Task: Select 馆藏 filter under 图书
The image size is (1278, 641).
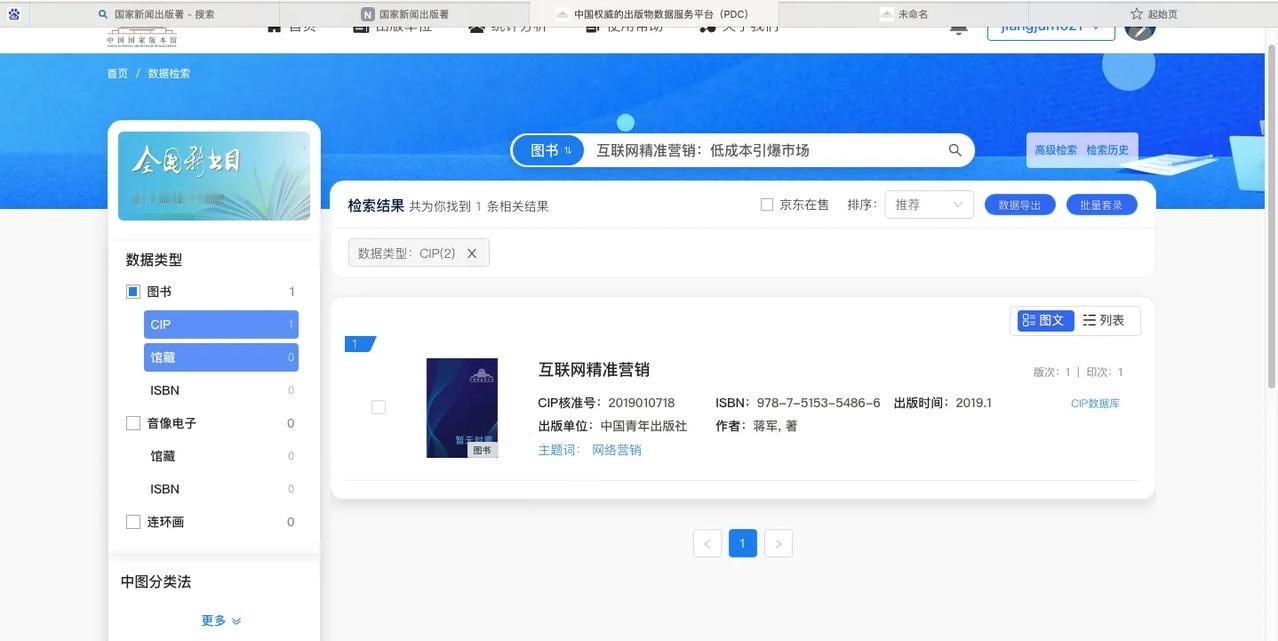Action: tap(221, 357)
